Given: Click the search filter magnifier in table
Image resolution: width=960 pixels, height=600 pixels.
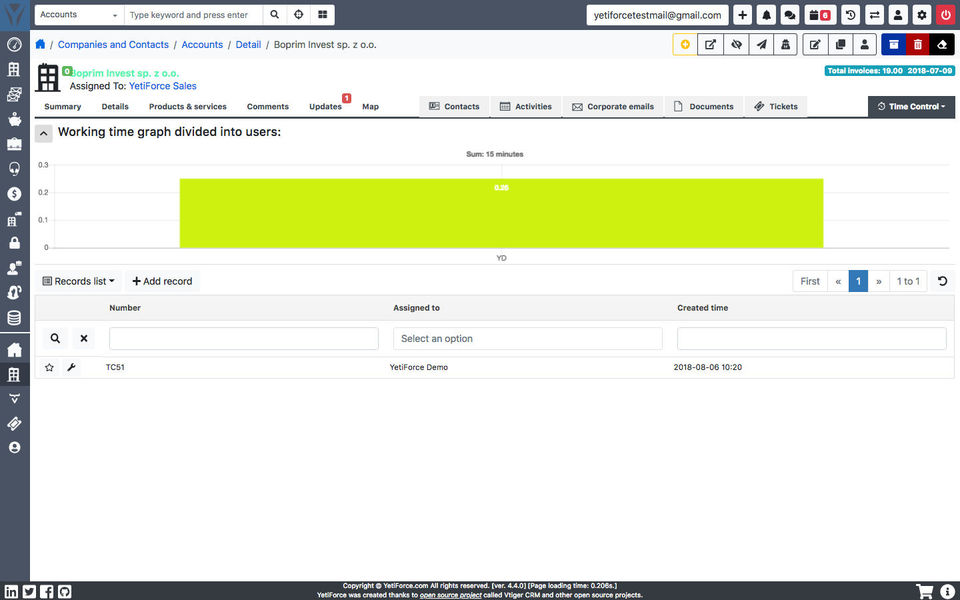Looking at the screenshot, I should [55, 338].
